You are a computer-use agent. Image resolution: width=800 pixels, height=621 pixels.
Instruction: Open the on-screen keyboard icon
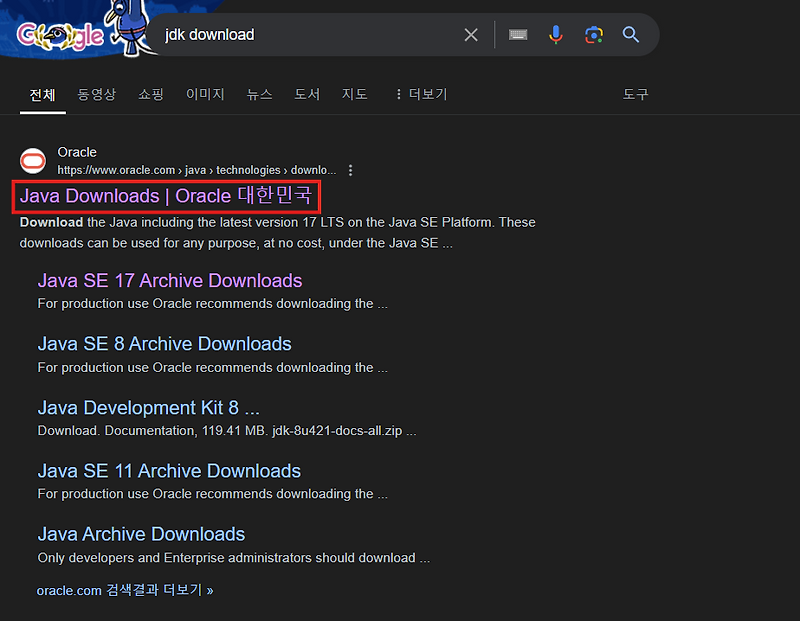point(518,34)
